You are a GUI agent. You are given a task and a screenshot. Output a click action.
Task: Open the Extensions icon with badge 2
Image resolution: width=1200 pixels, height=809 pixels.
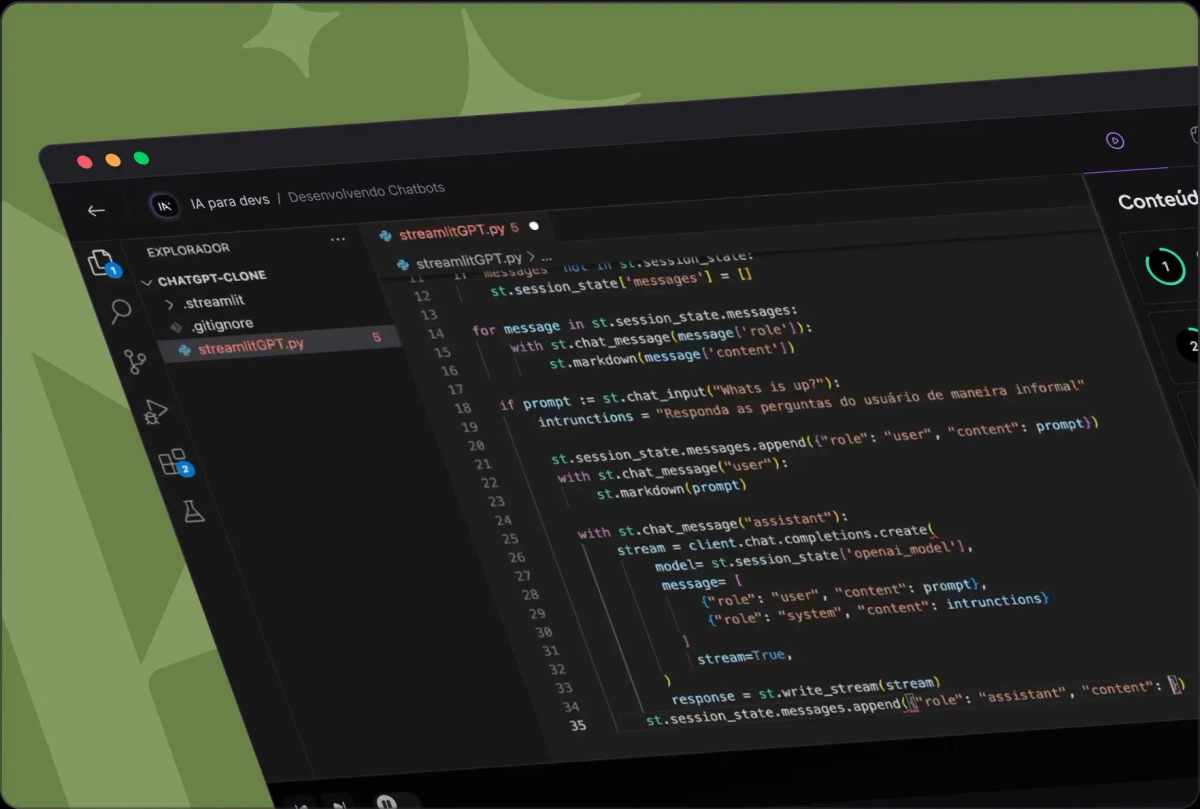(x=172, y=461)
